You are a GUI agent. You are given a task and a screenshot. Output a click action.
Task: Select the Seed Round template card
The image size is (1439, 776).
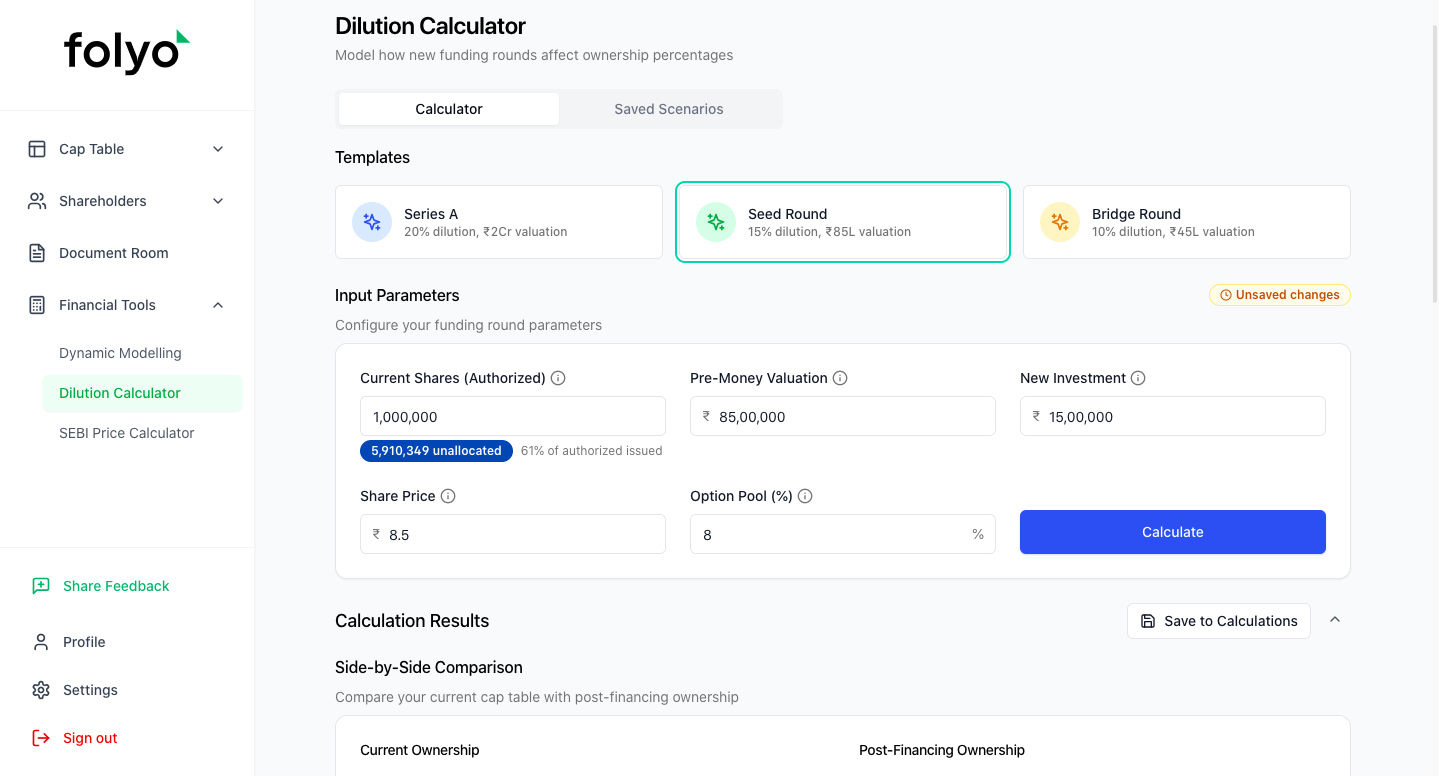click(843, 222)
